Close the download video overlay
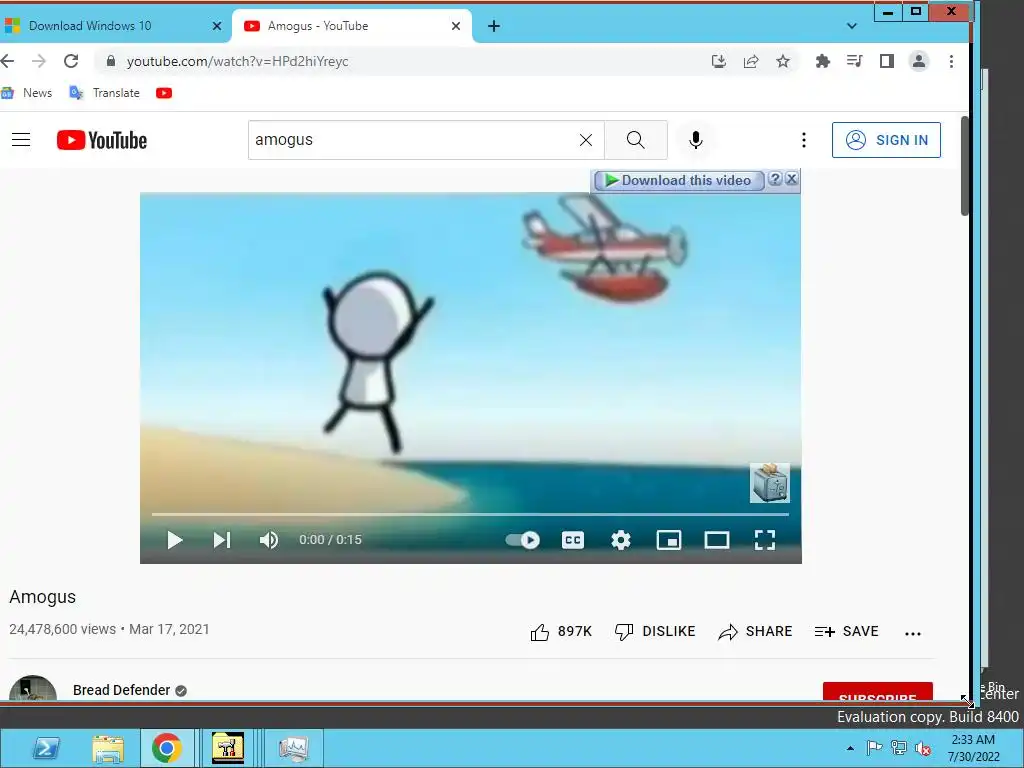Image resolution: width=1024 pixels, height=768 pixels. point(792,179)
